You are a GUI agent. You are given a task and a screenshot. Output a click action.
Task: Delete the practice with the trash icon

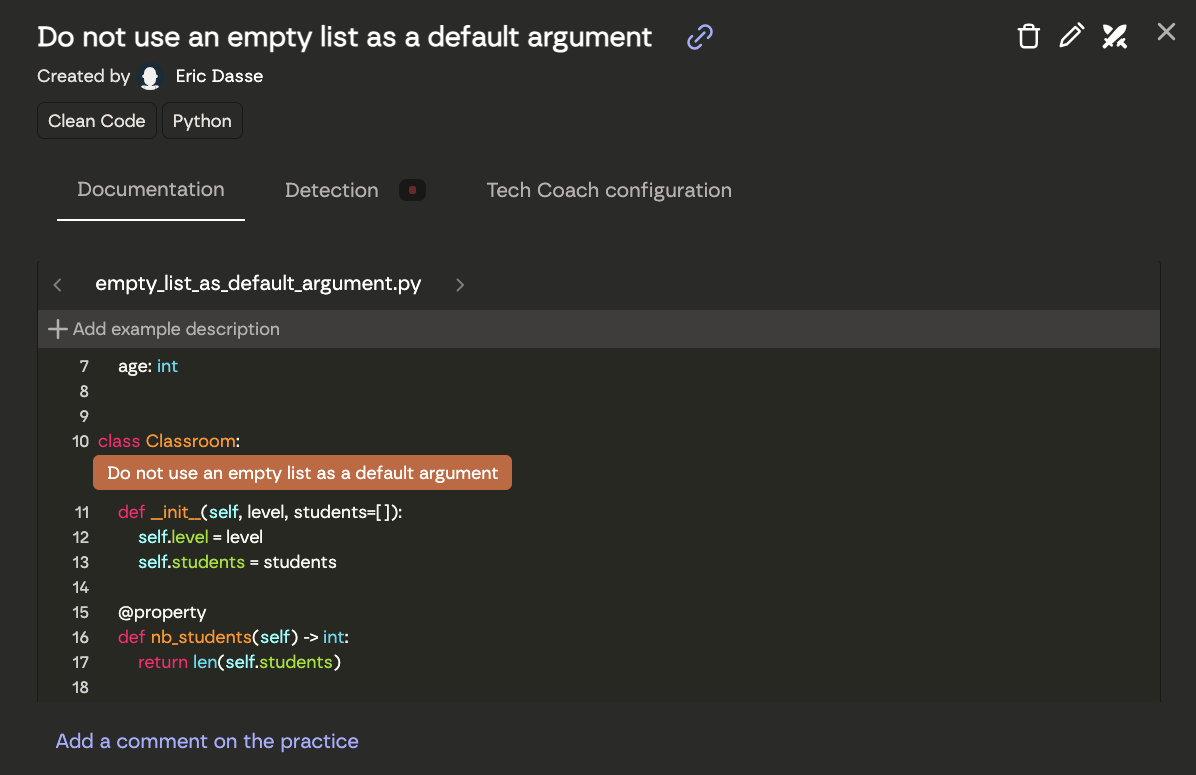(1028, 37)
